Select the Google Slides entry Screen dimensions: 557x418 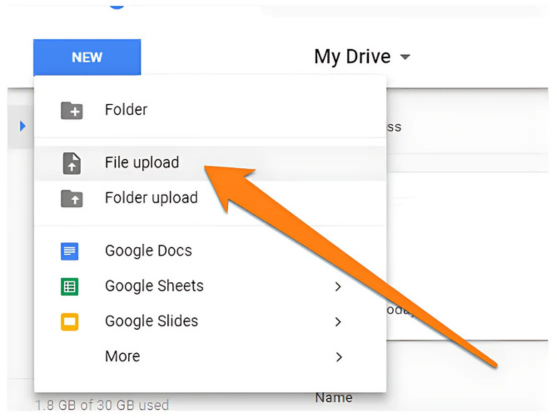pyautogui.click(x=210, y=321)
